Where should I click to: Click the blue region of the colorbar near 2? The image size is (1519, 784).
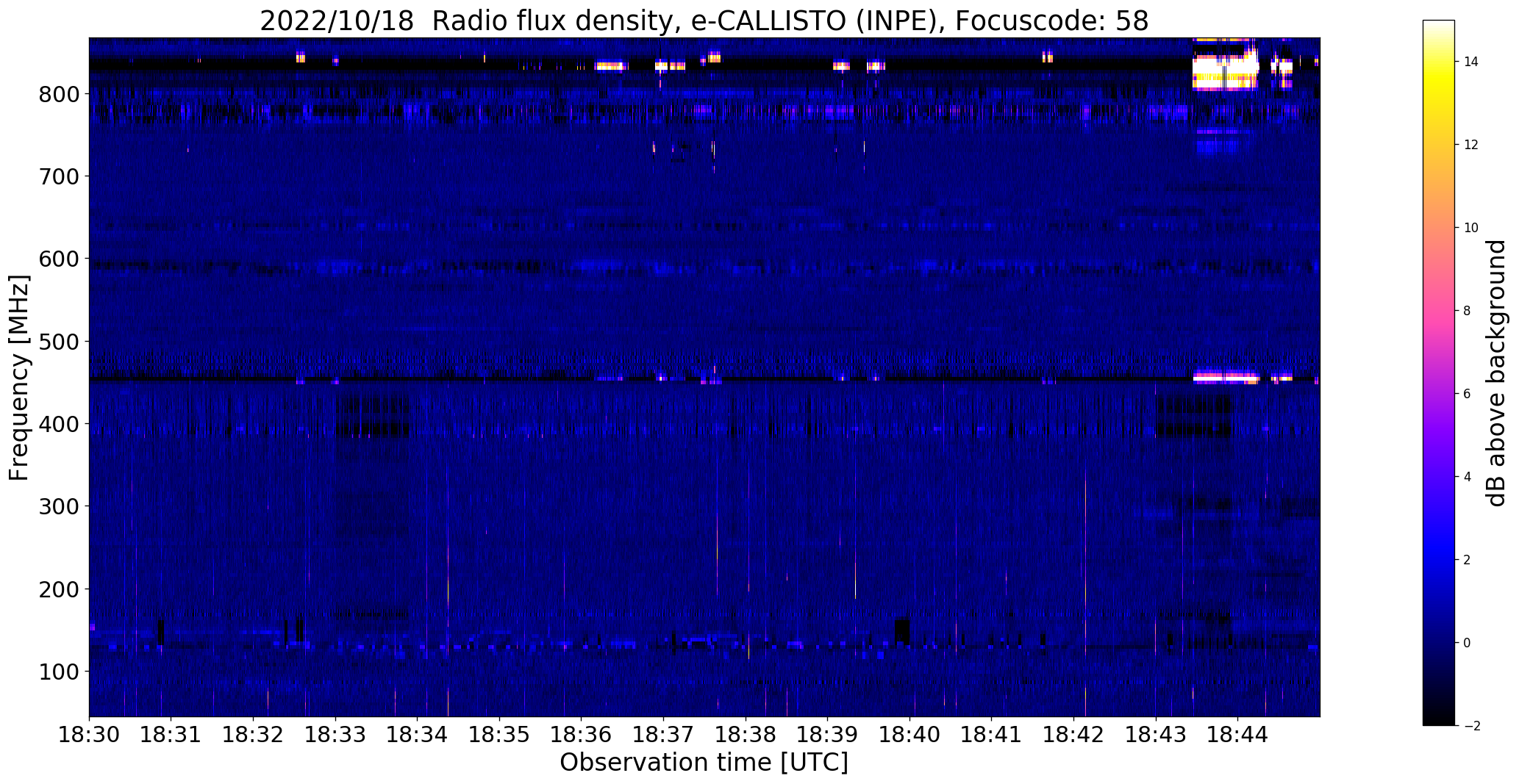pos(1439,560)
